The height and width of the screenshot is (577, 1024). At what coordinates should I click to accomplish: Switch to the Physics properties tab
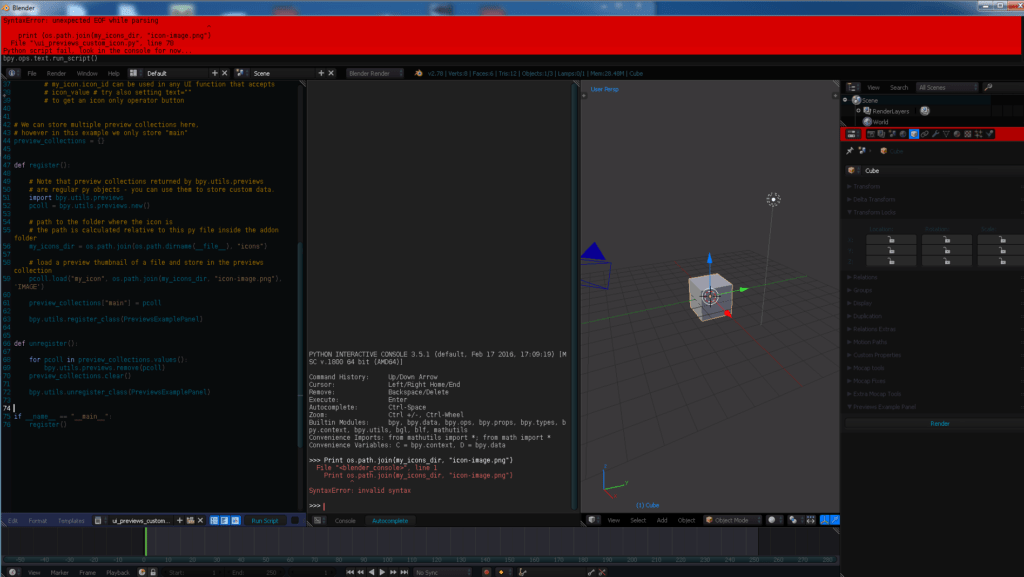(x=989, y=135)
